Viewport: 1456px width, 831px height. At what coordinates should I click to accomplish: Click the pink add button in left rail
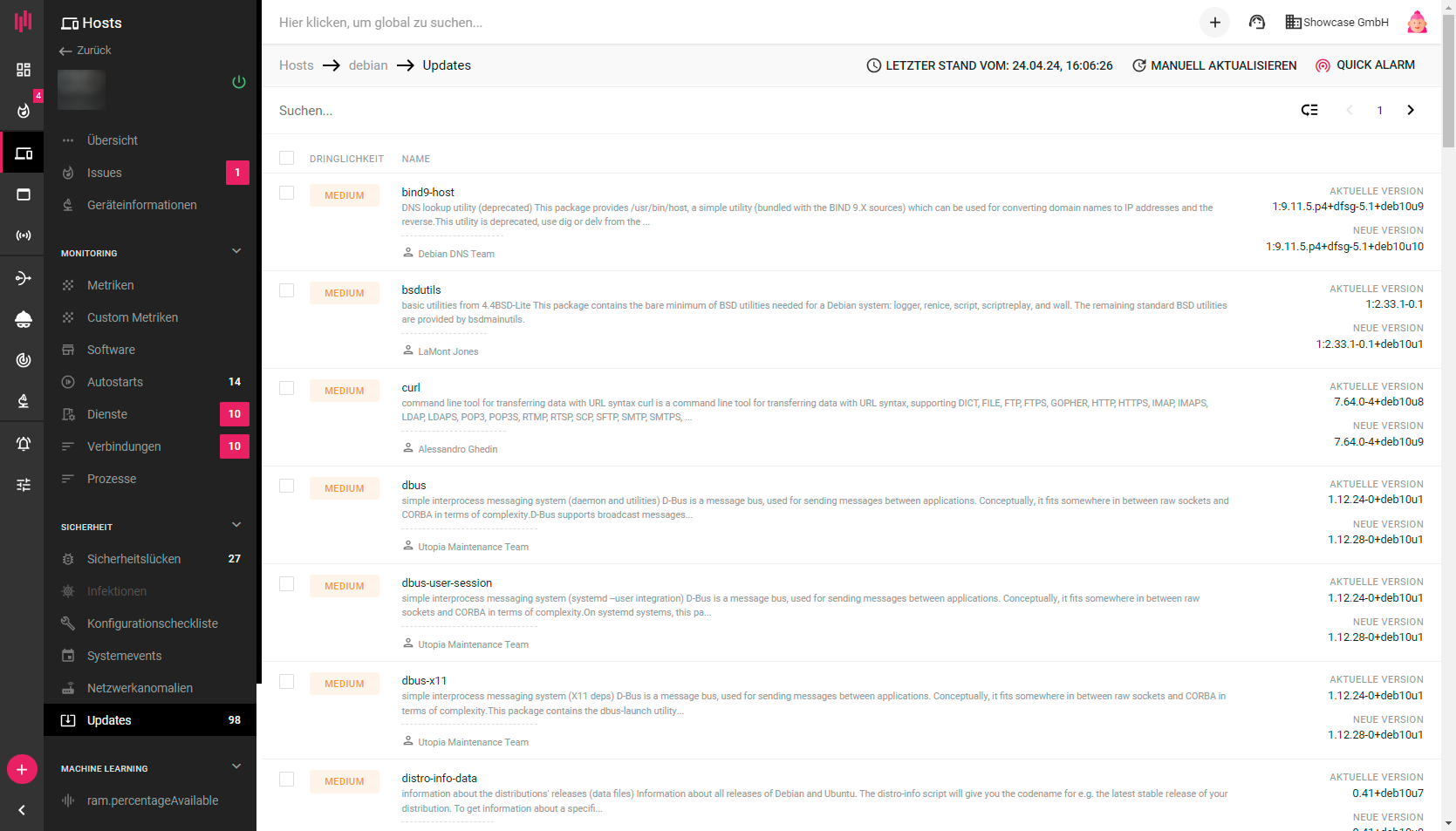[22, 769]
